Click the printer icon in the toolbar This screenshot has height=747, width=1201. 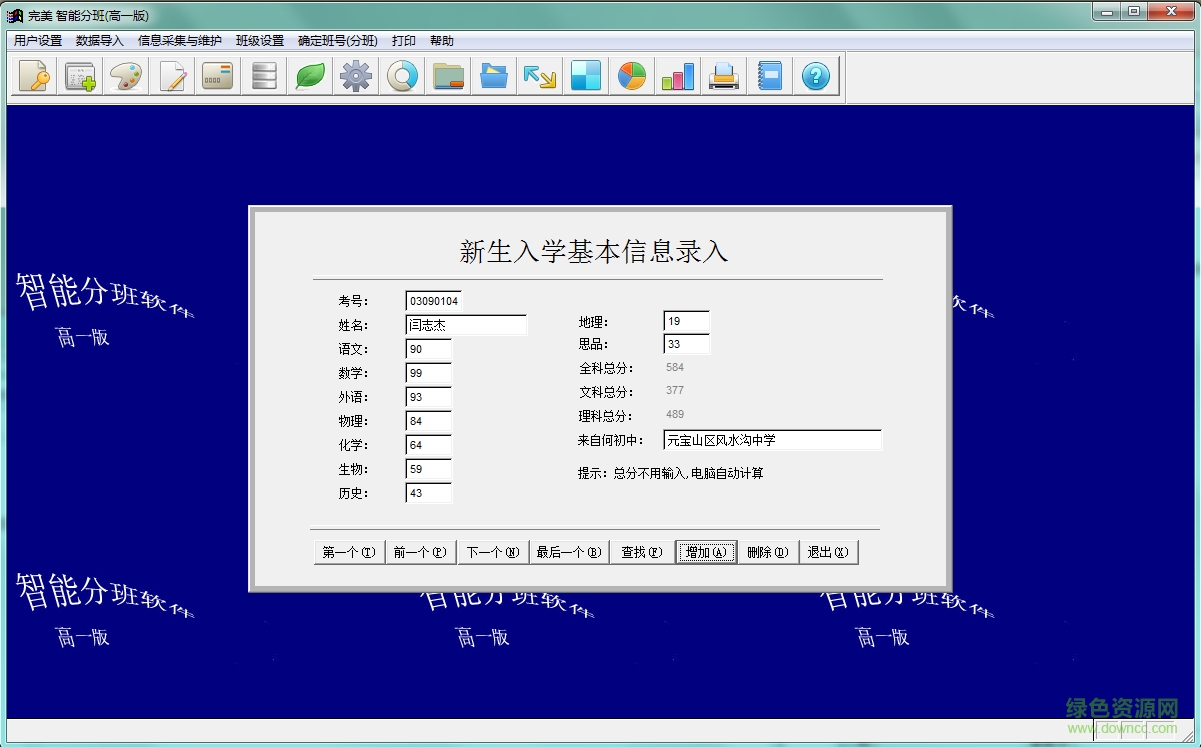tap(723, 75)
